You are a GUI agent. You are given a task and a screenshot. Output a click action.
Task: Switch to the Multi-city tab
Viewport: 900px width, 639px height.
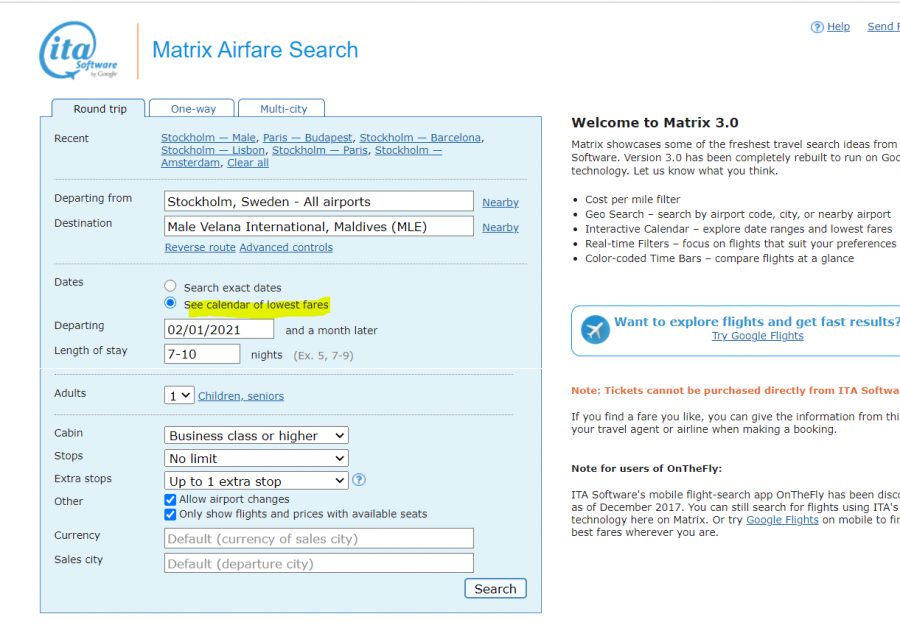coord(284,109)
